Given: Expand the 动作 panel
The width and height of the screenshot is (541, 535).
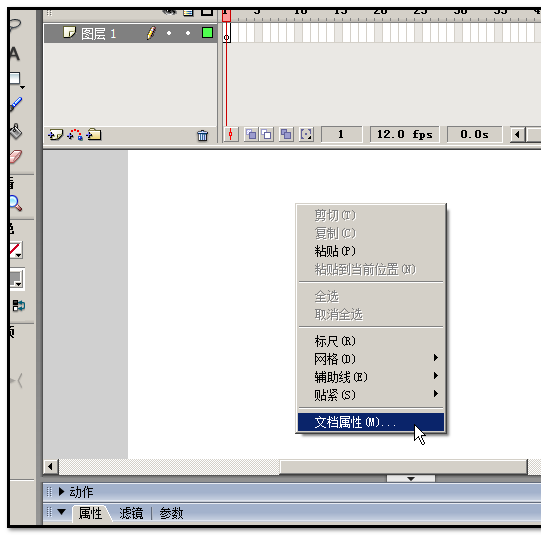Looking at the screenshot, I should tap(61, 492).
